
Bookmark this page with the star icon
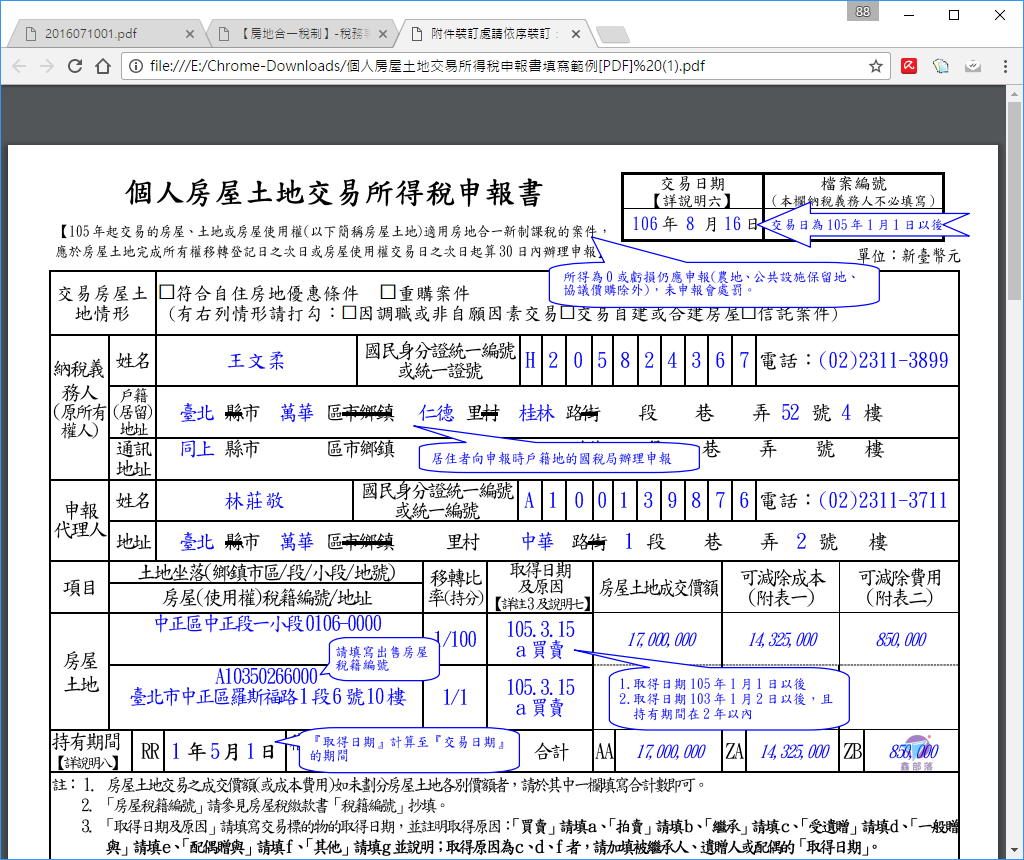pos(876,66)
